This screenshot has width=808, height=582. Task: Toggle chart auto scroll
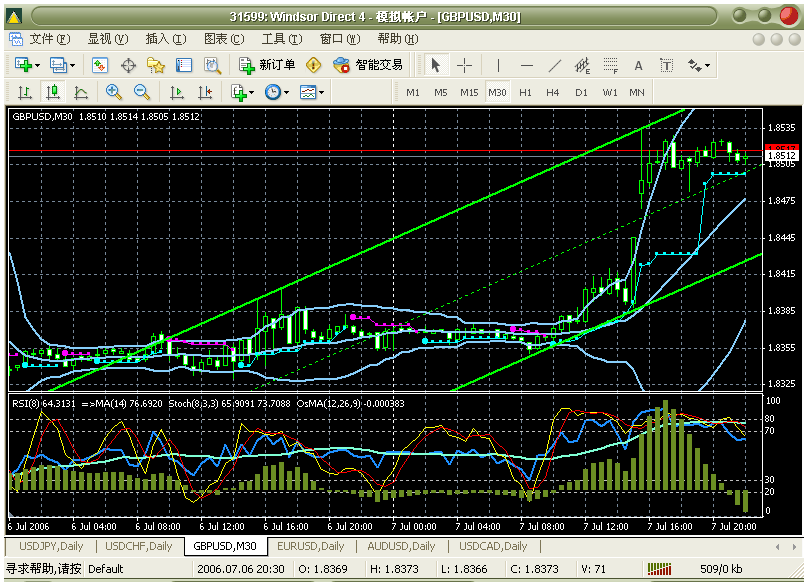[x=177, y=92]
